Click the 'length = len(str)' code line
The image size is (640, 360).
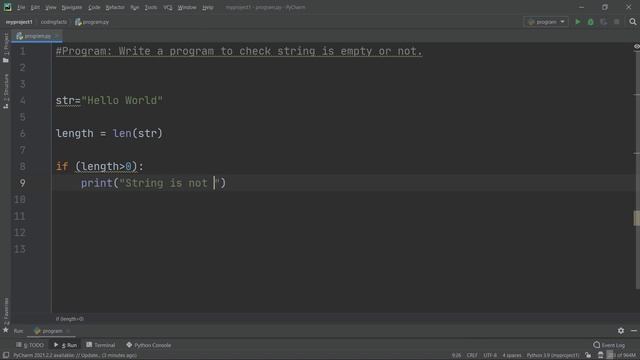[x=109, y=133]
